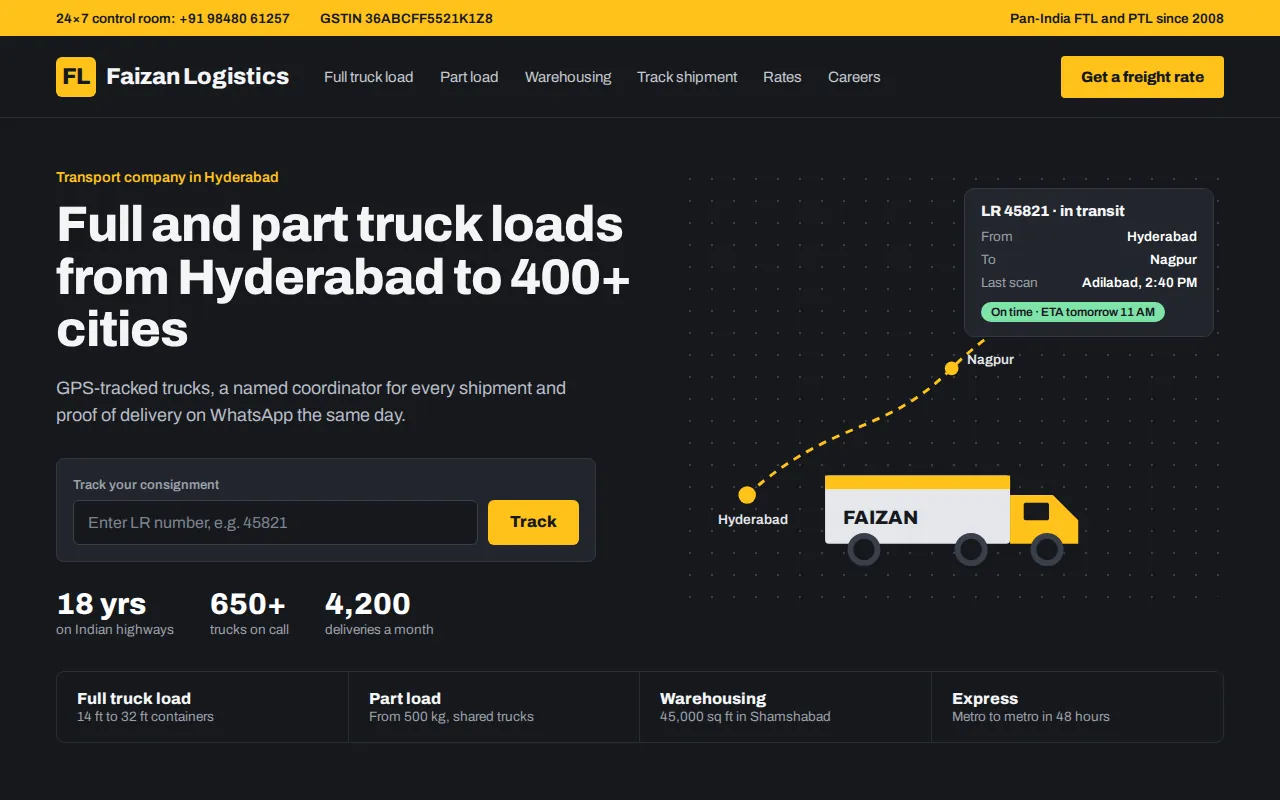Click the From Hyderabad row in the tracking card
This screenshot has width=1280, height=800.
click(x=1089, y=237)
